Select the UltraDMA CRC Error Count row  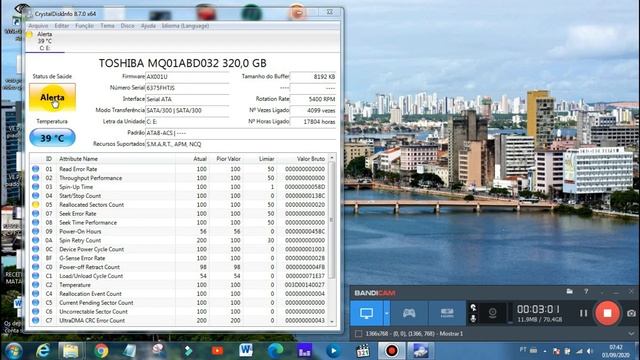[179, 321]
